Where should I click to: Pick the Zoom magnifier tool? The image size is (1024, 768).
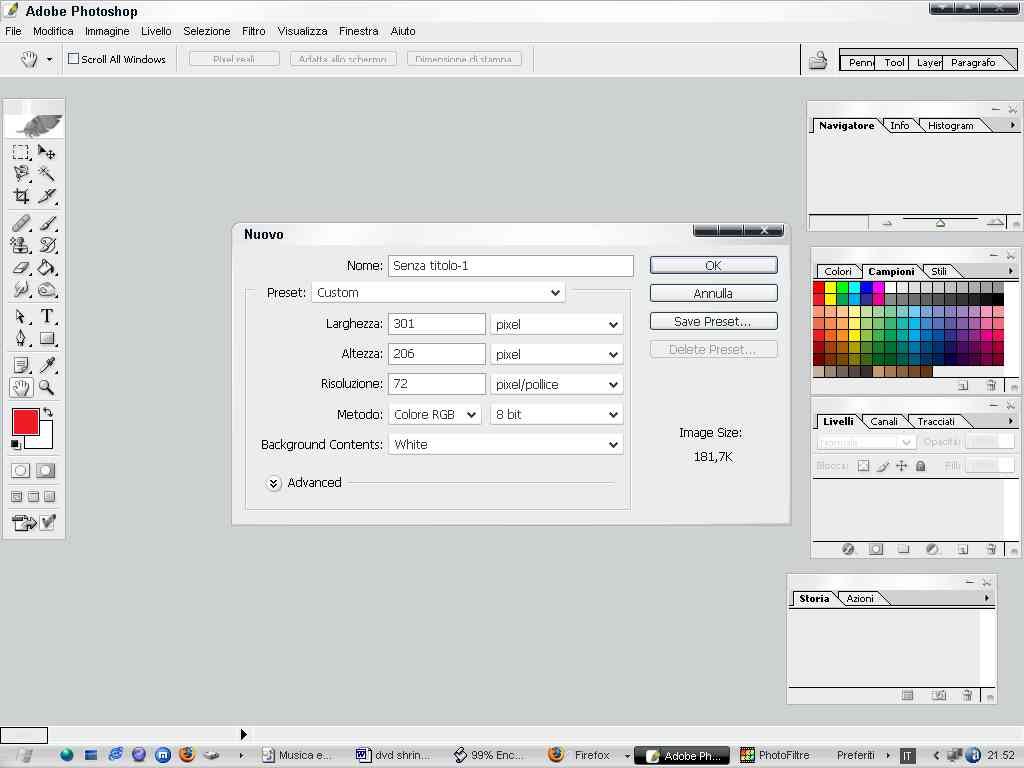click(x=47, y=388)
